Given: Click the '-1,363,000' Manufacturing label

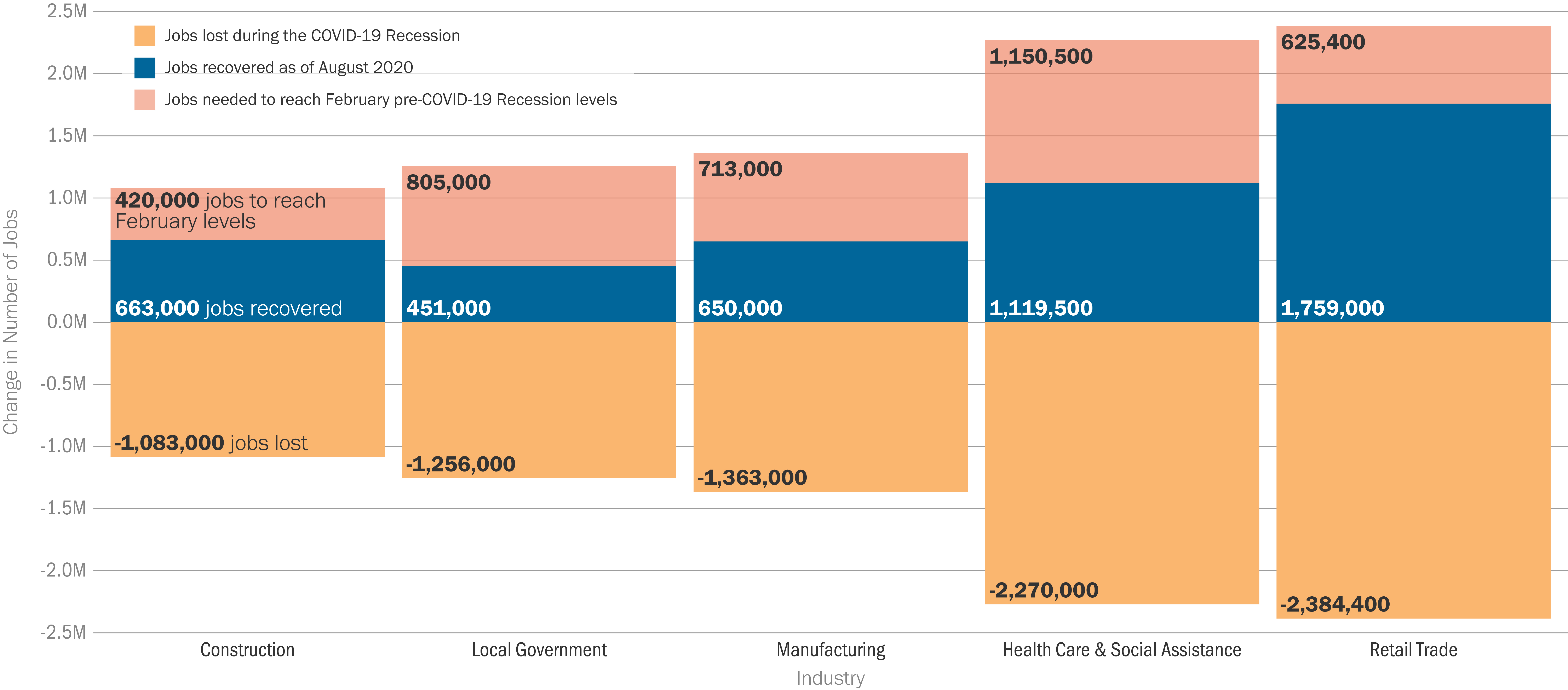Looking at the screenshot, I should pos(752,478).
